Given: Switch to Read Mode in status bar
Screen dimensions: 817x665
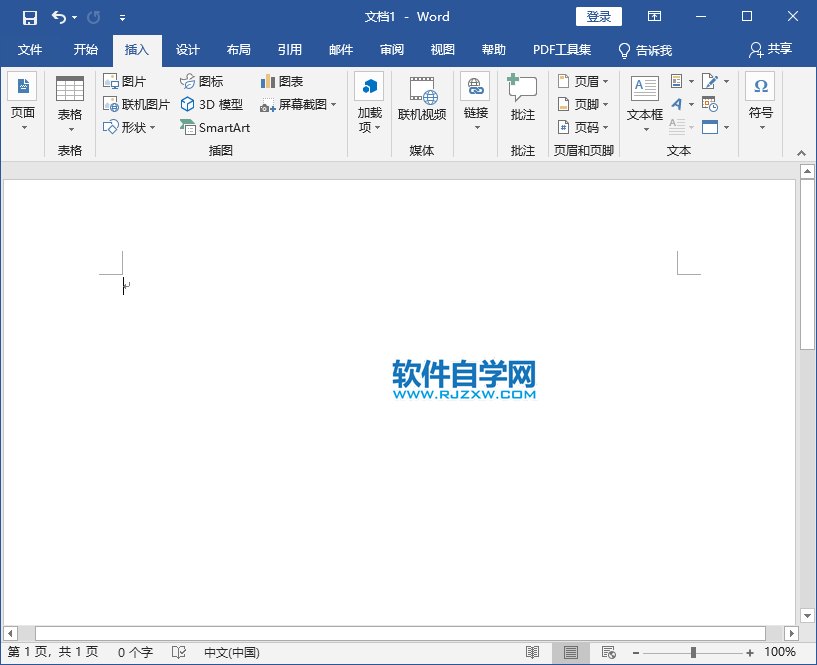Looking at the screenshot, I should 533,652.
